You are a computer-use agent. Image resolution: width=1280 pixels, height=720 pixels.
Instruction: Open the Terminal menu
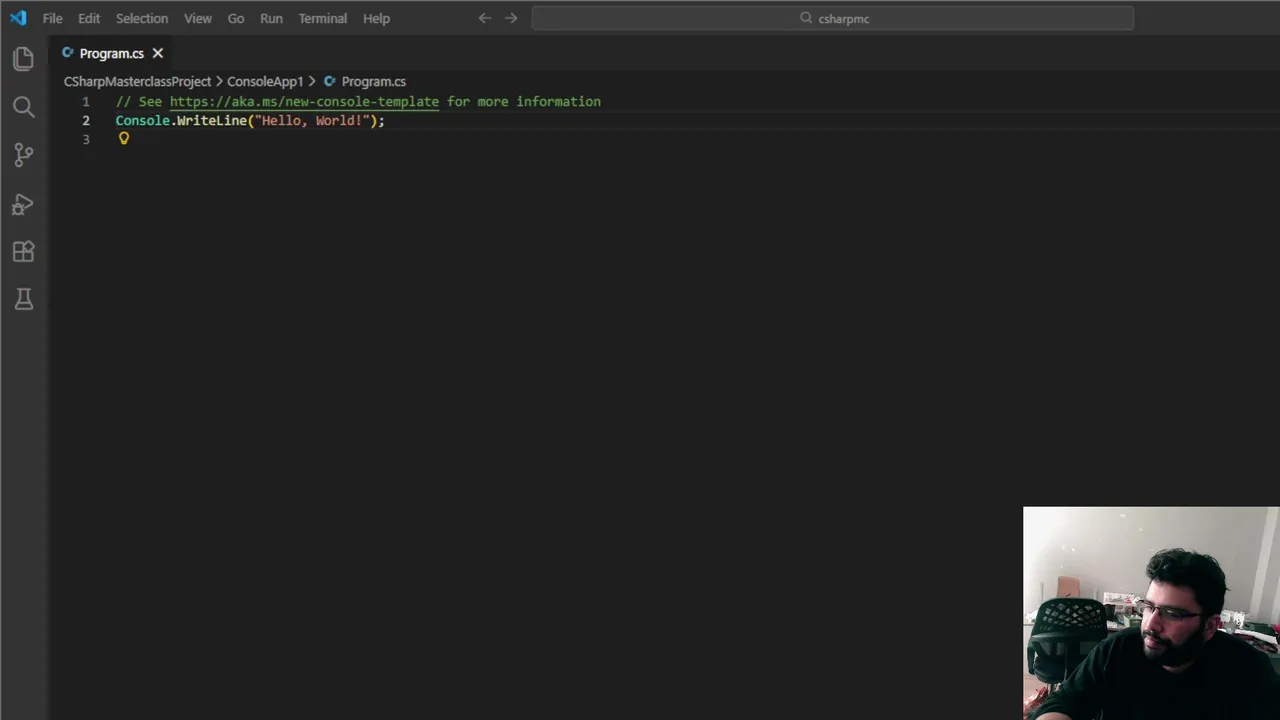[322, 18]
